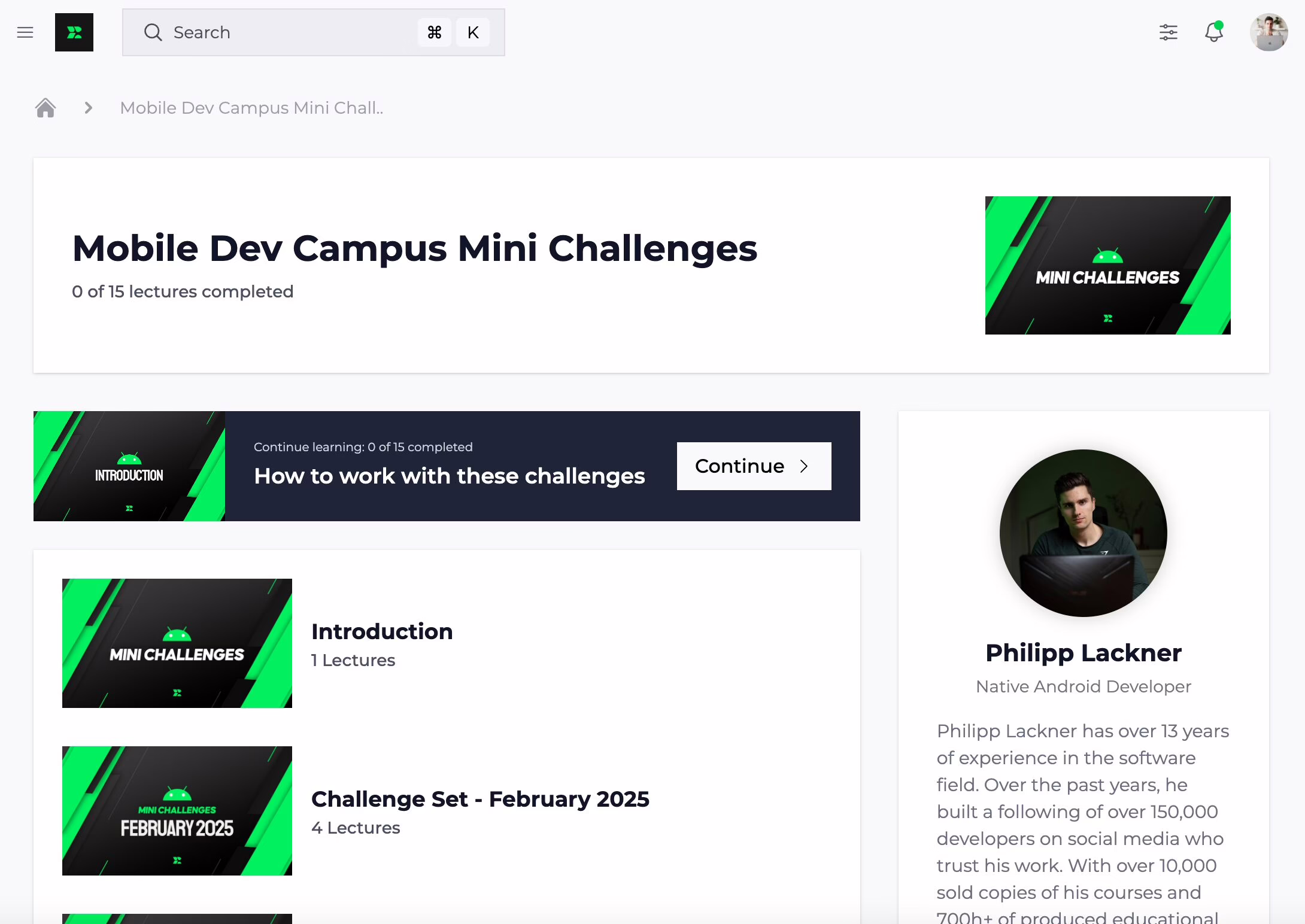
Task: Click the Command key shortcut badge
Action: (x=435, y=32)
